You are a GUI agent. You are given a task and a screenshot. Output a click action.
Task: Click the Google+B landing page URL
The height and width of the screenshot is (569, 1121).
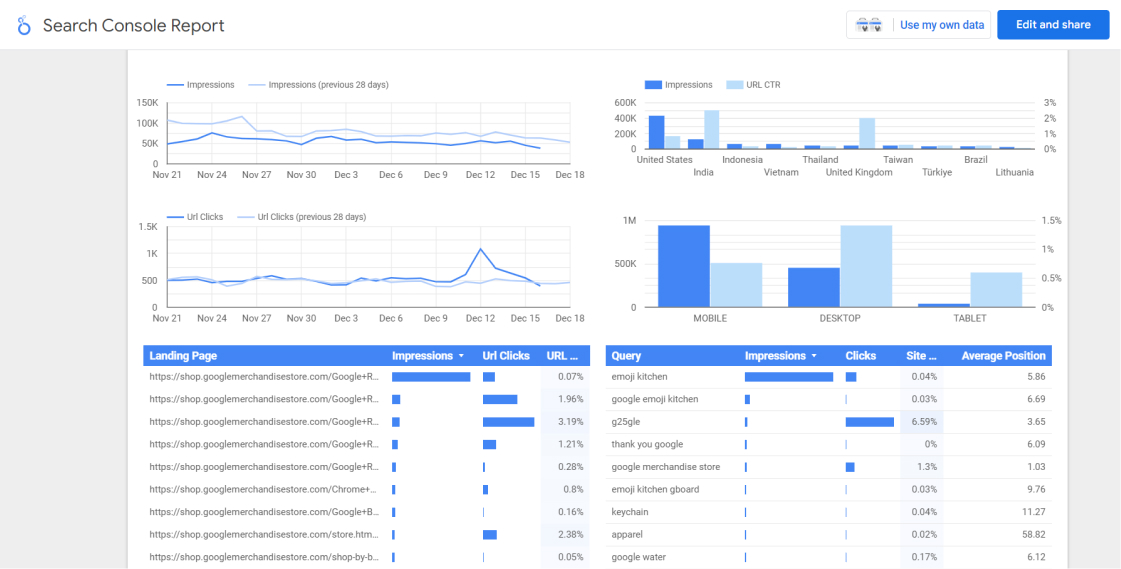click(264, 513)
